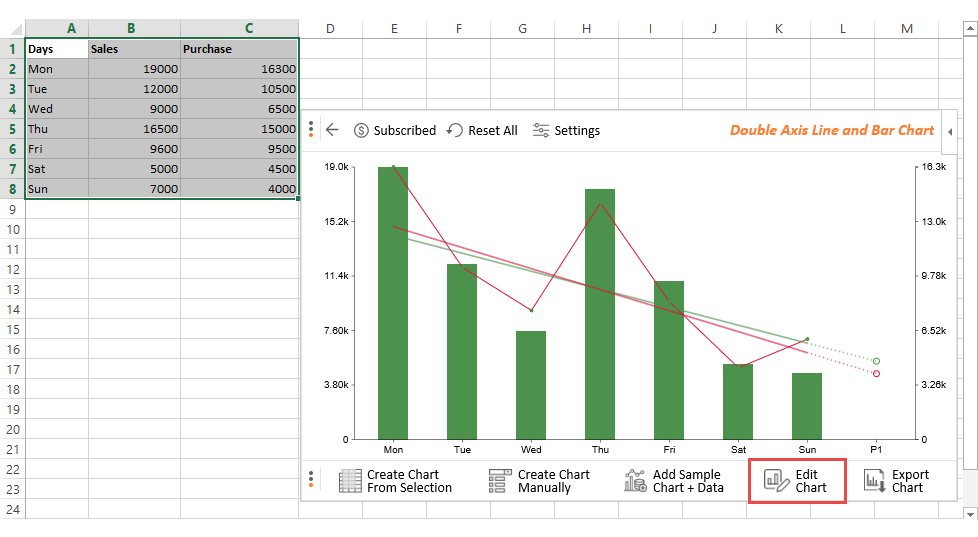Click the red forecast point above P1
This screenshot has width=978, height=537.
(x=876, y=374)
